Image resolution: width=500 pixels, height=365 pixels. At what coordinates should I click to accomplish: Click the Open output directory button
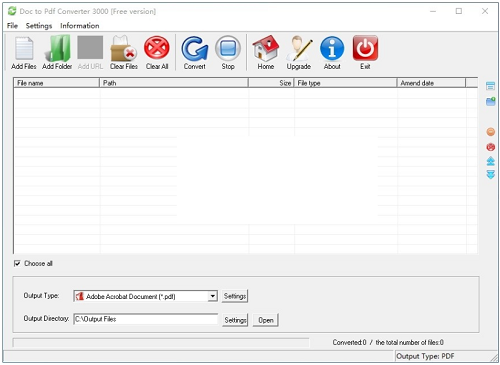coord(266,320)
